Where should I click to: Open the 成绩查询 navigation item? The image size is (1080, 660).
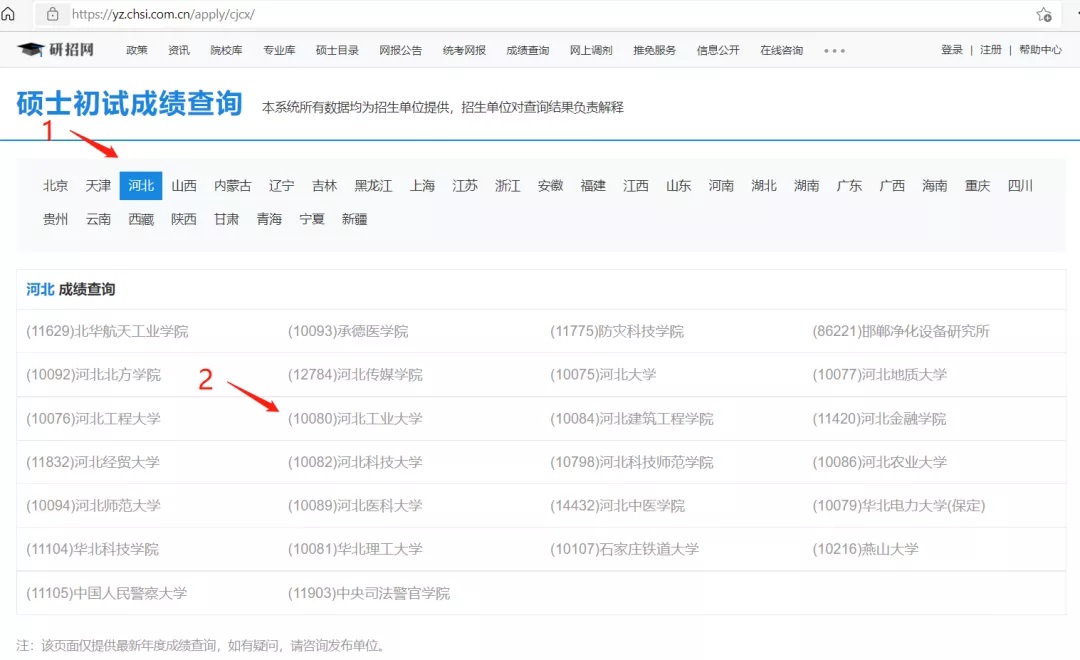(527, 51)
